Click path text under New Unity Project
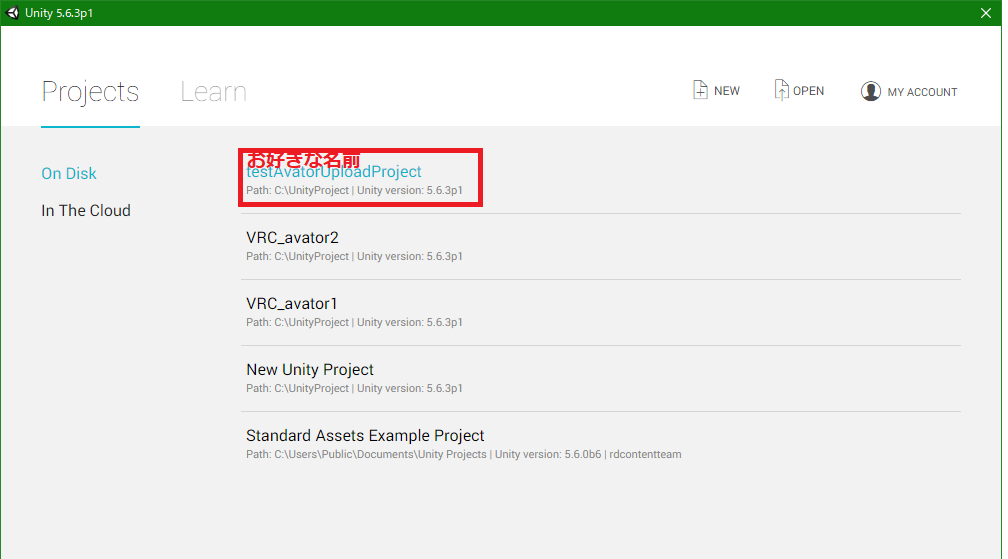Viewport: 1008px width, 559px height. click(x=354, y=389)
